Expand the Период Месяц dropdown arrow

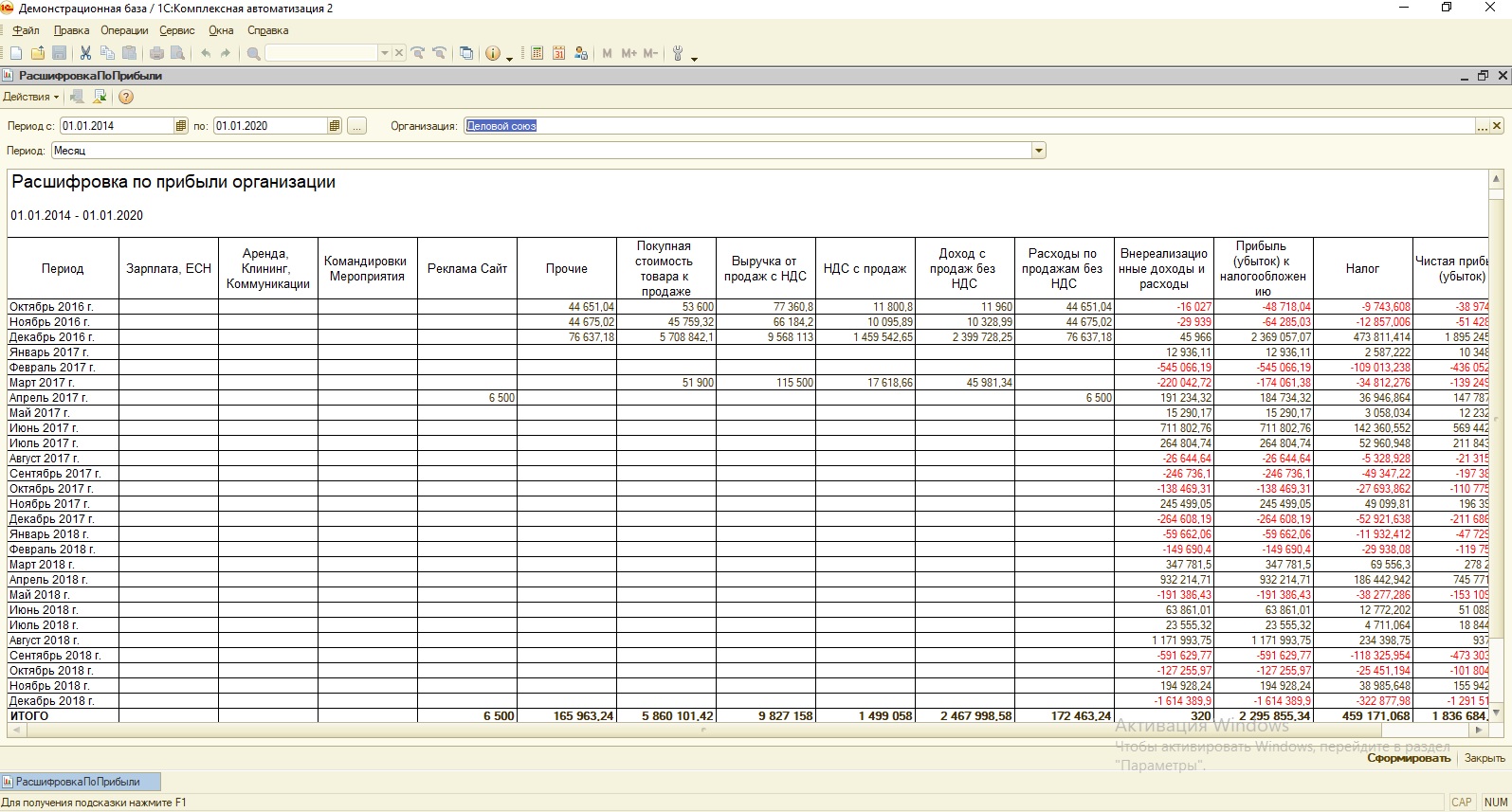(1039, 151)
